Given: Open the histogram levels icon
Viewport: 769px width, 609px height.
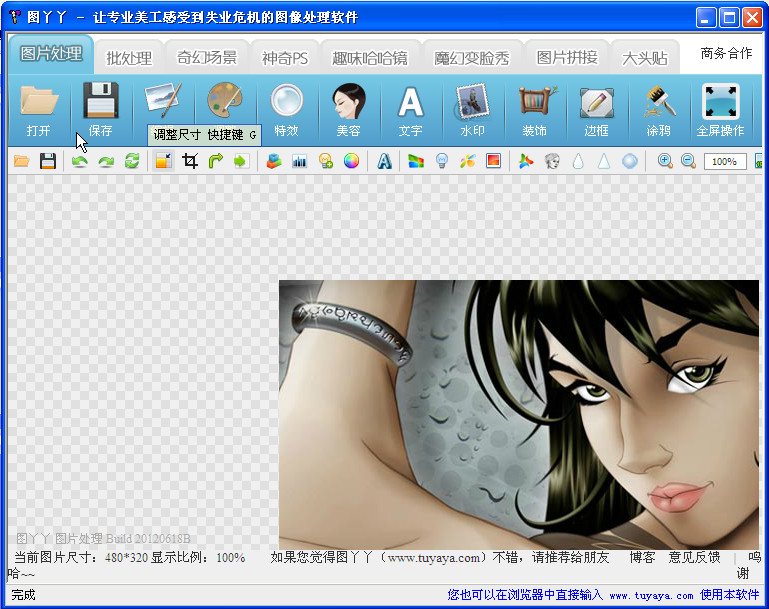Looking at the screenshot, I should click(299, 161).
